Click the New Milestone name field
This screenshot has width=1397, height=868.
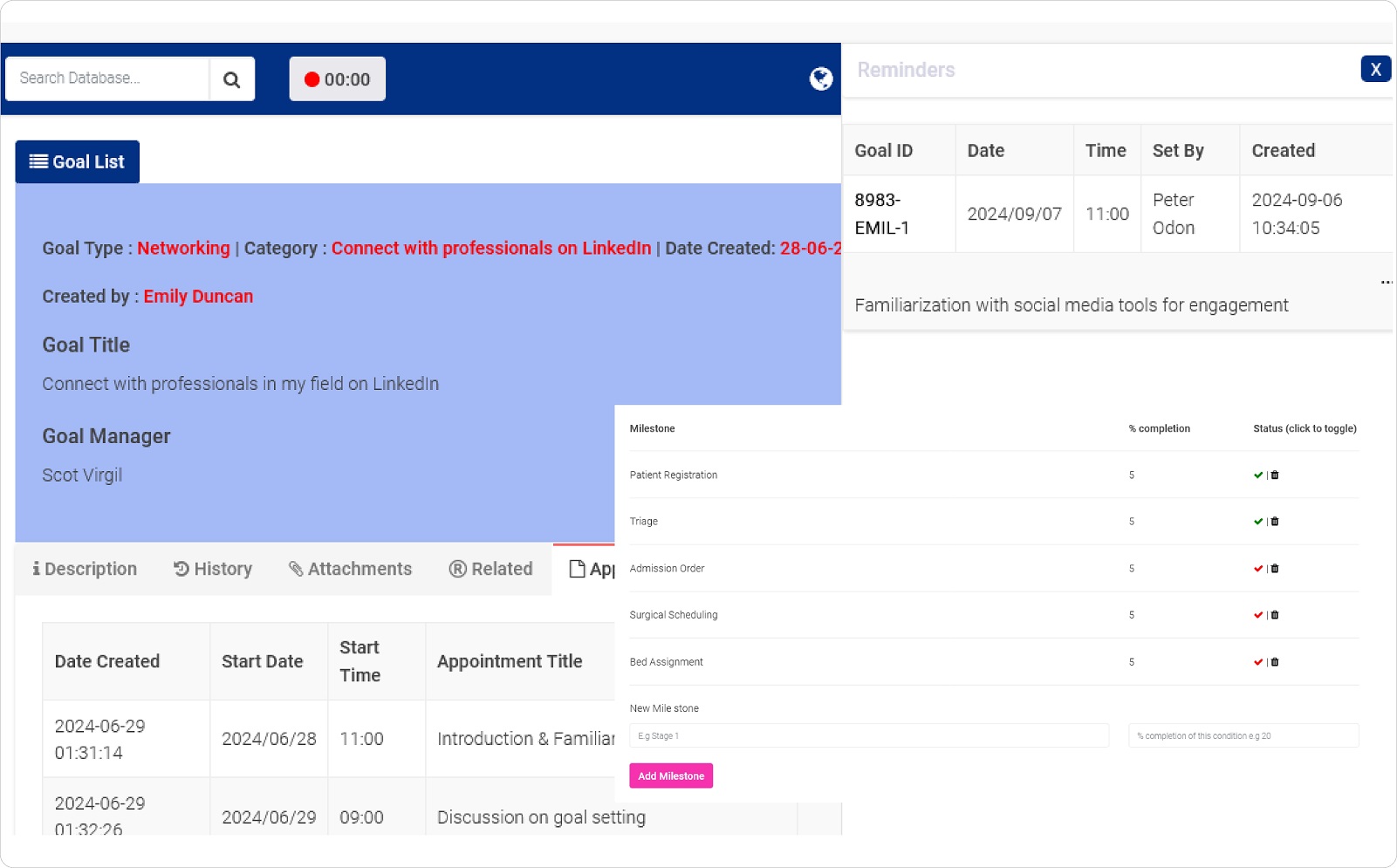pos(867,735)
